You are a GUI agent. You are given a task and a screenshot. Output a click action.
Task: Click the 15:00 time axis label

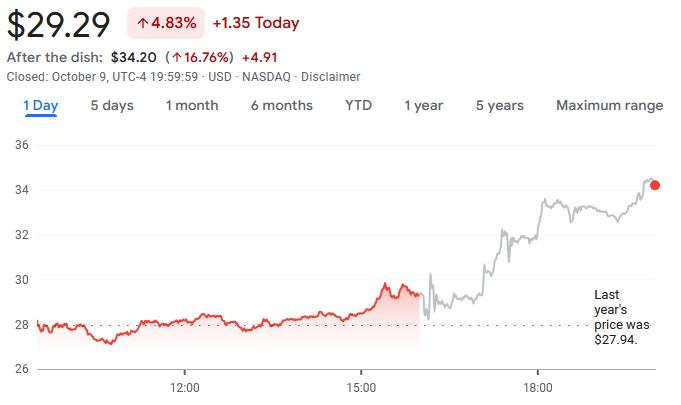(361, 387)
